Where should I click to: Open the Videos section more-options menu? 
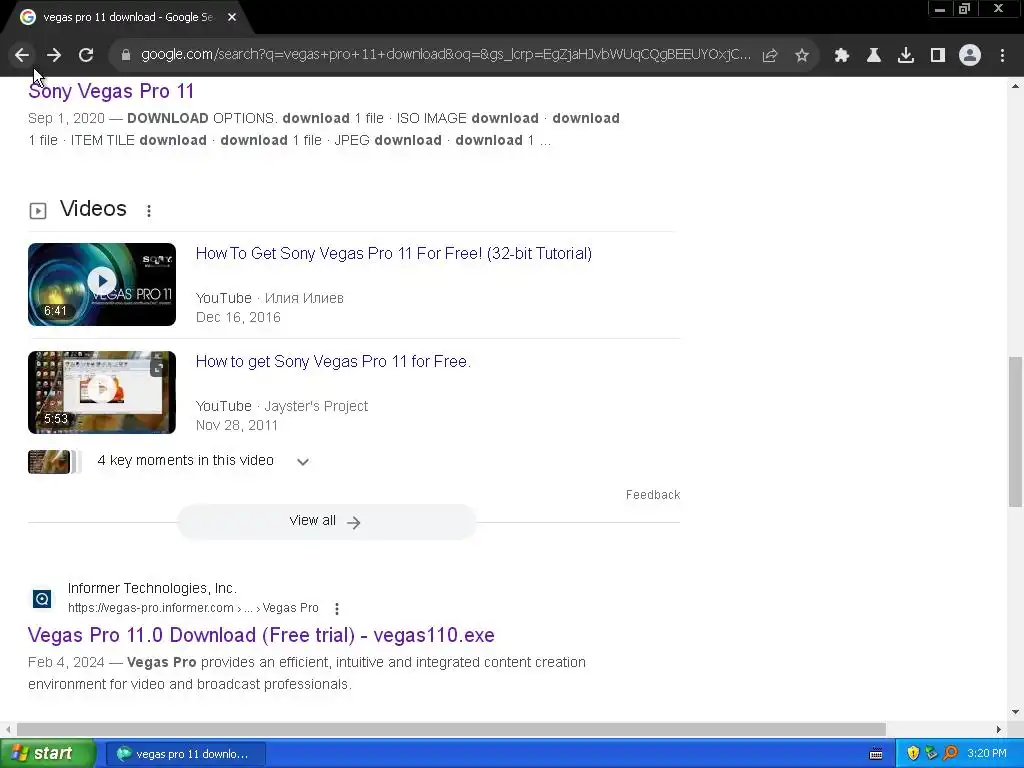click(149, 210)
